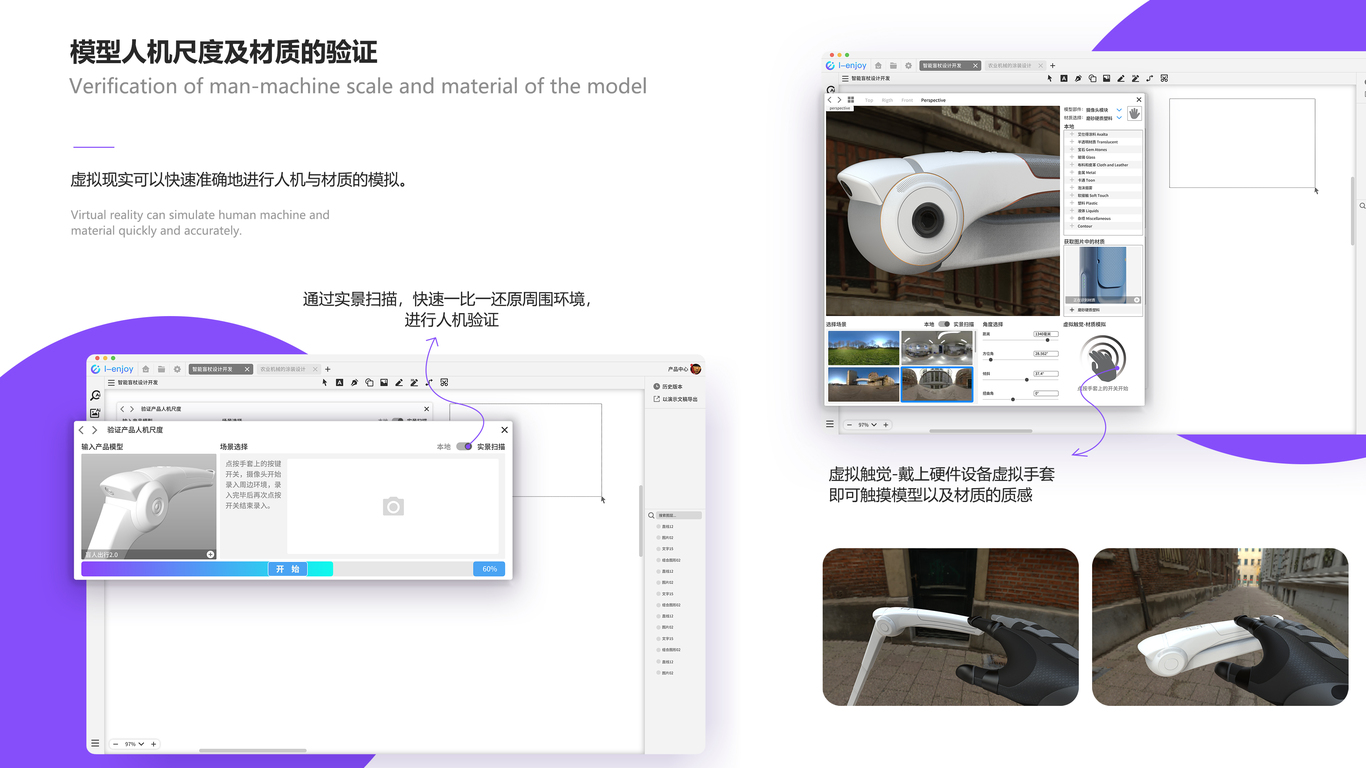The image size is (1366, 768).
Task: Select the green field panorama scene thumbnail
Action: point(863,348)
